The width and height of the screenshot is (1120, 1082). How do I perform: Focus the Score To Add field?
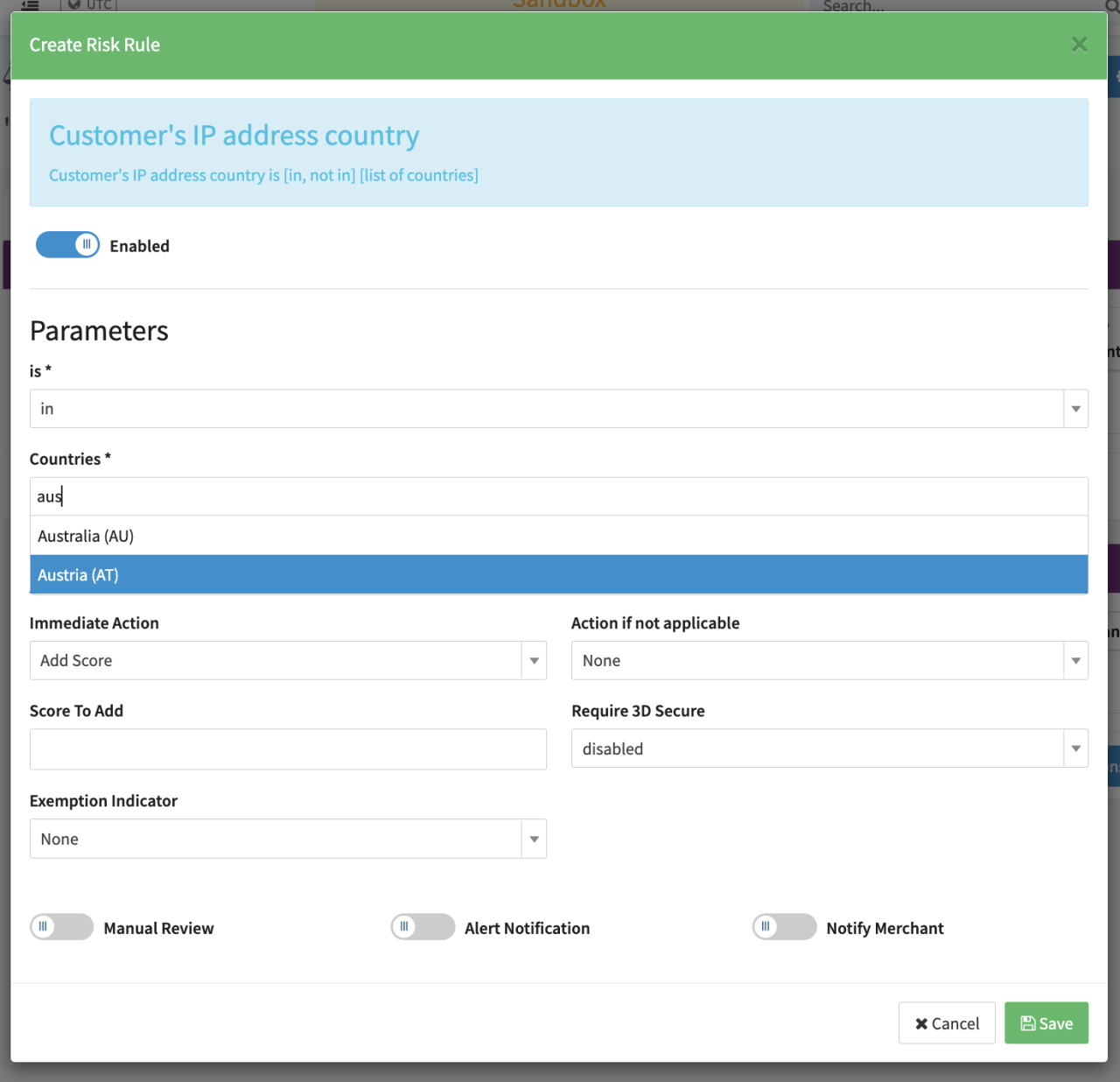point(288,750)
